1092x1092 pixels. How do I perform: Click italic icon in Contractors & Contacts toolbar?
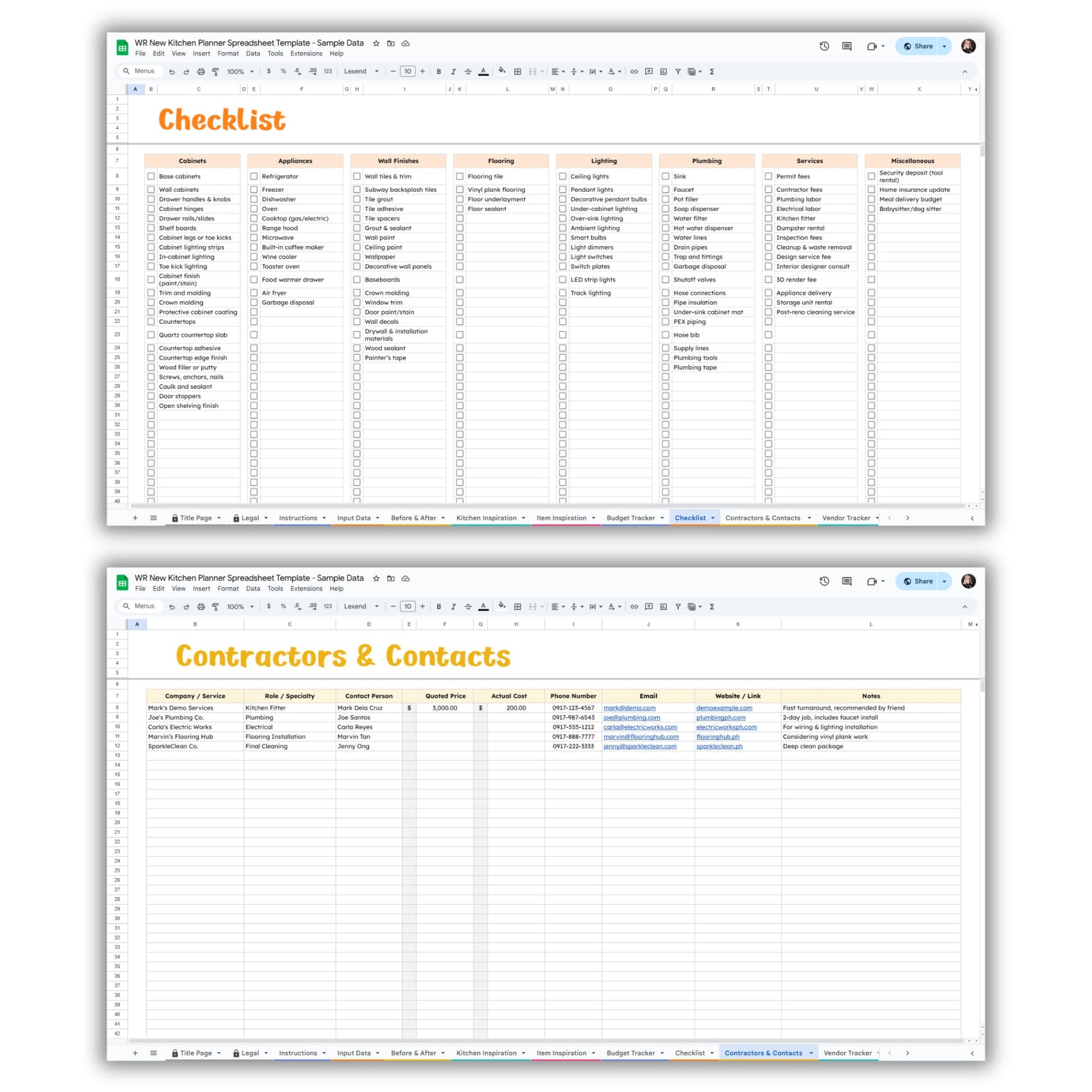point(453,607)
